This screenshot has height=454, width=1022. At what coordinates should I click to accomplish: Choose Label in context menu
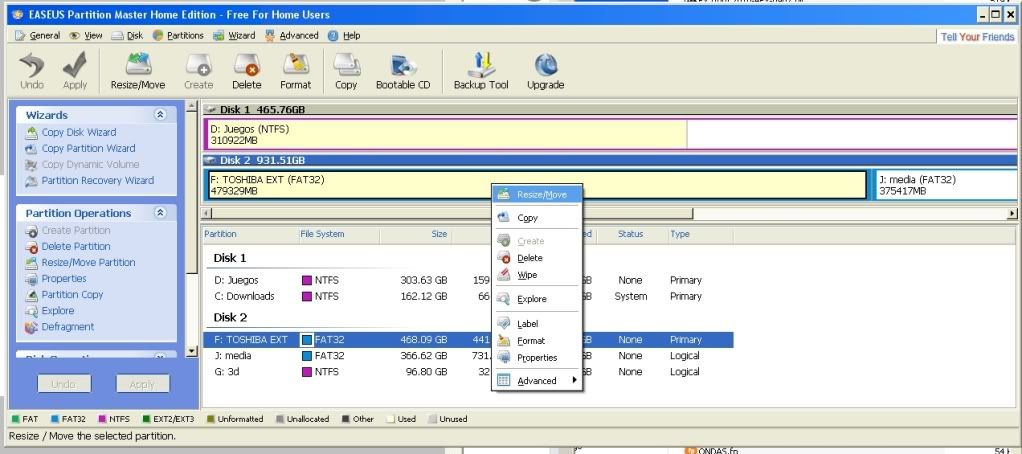coord(537,324)
